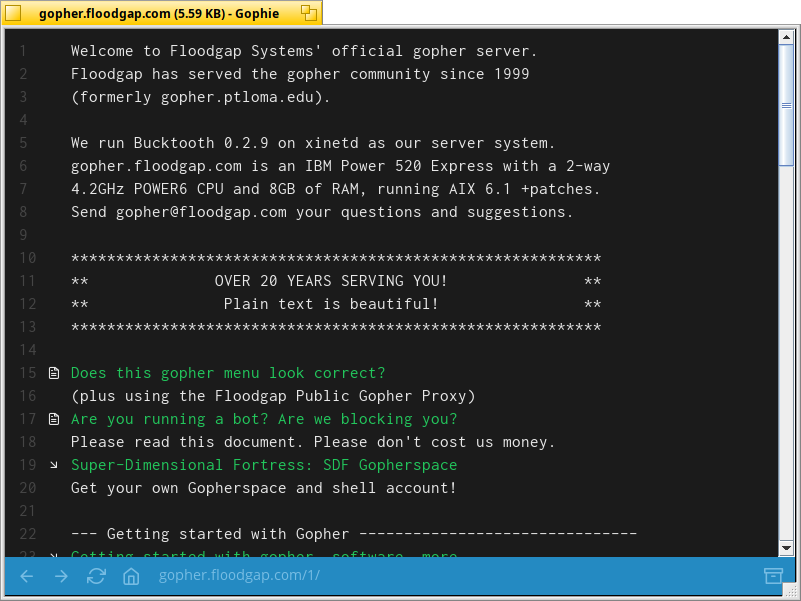Click the heading '--- Getting started with Gopher'
This screenshot has height=601, width=801.
[354, 534]
